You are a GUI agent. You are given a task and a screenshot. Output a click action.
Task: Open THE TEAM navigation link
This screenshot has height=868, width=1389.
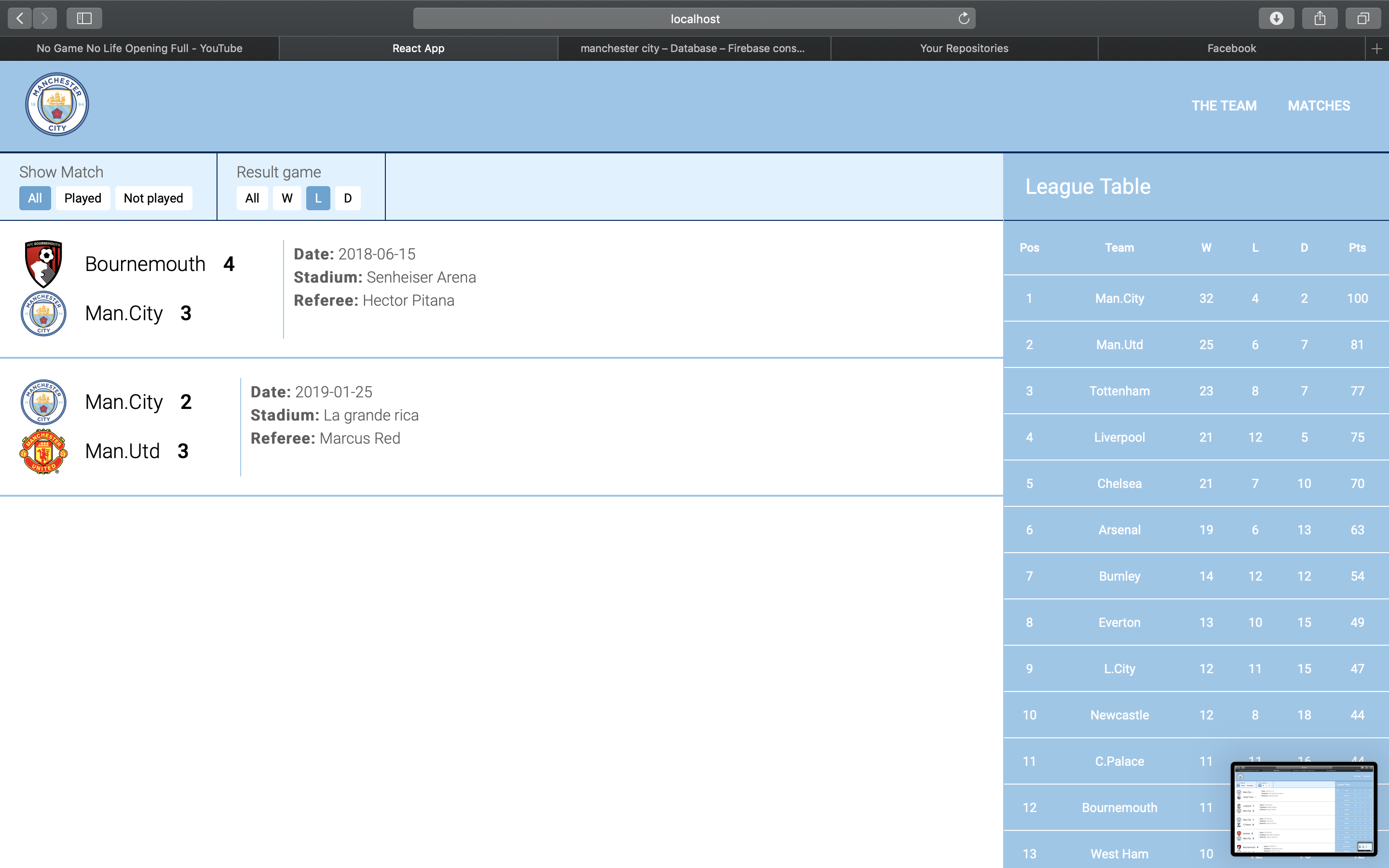[x=1224, y=106]
